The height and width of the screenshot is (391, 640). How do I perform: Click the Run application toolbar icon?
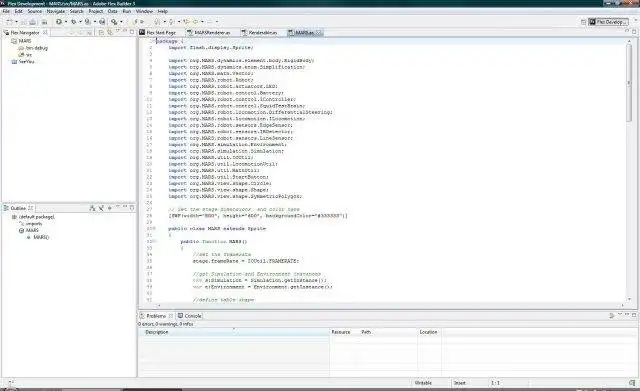[x=59, y=22]
